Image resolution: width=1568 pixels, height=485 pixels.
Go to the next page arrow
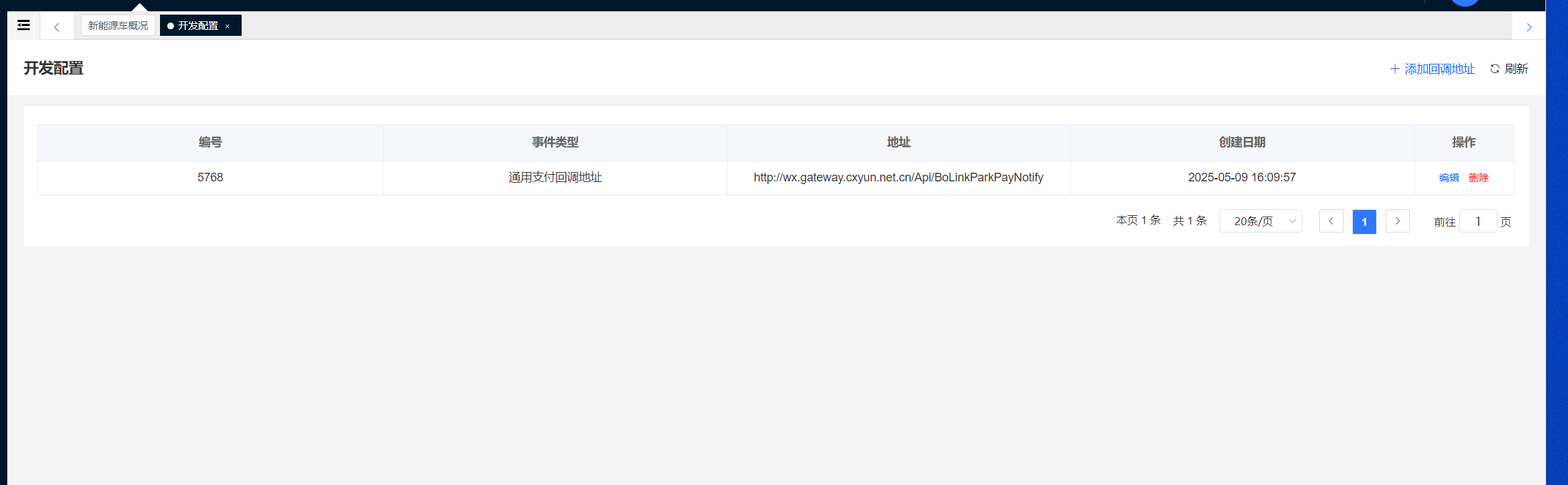tap(1397, 221)
